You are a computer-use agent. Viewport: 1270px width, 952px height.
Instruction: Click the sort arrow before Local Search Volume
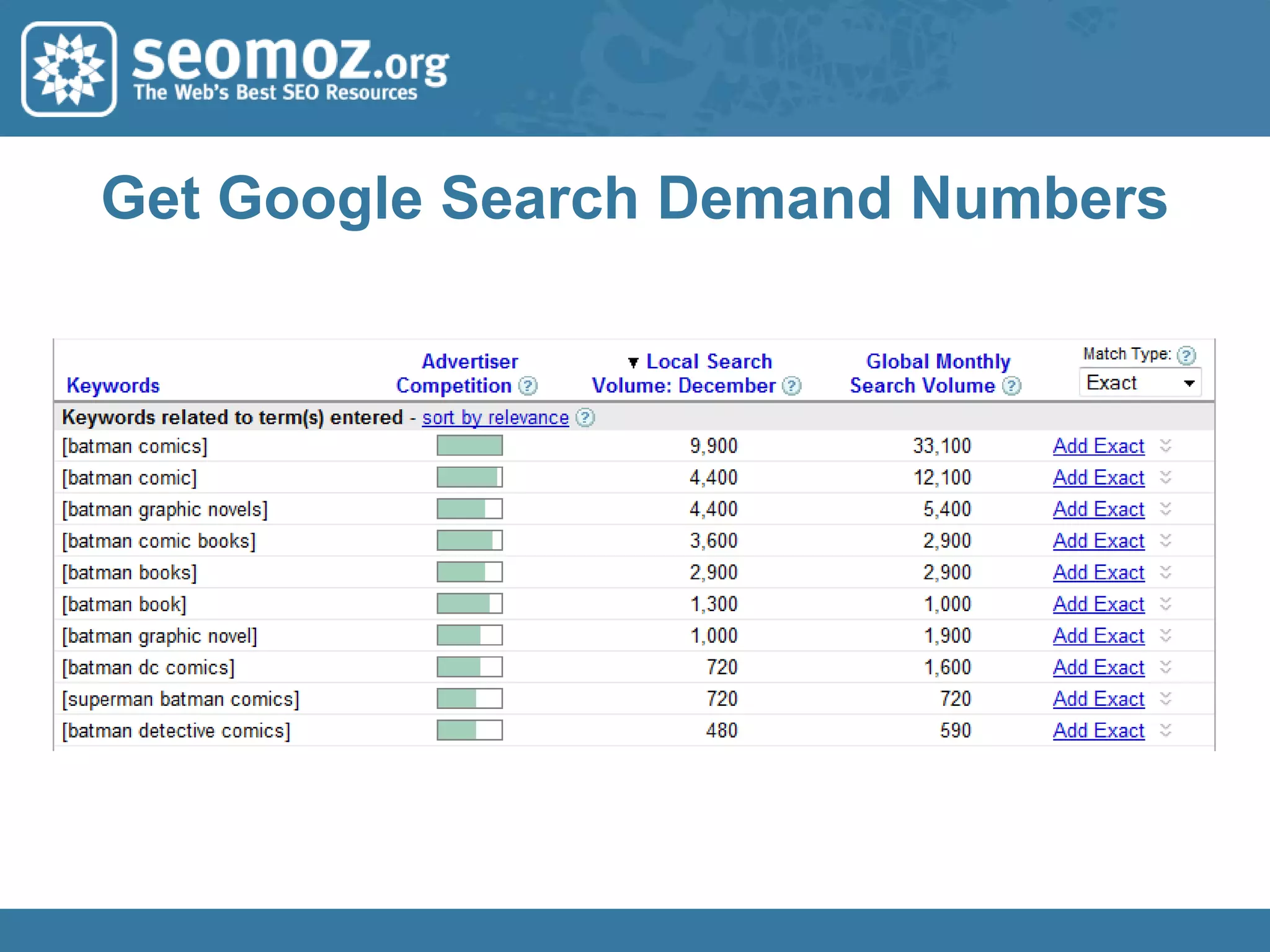click(633, 363)
